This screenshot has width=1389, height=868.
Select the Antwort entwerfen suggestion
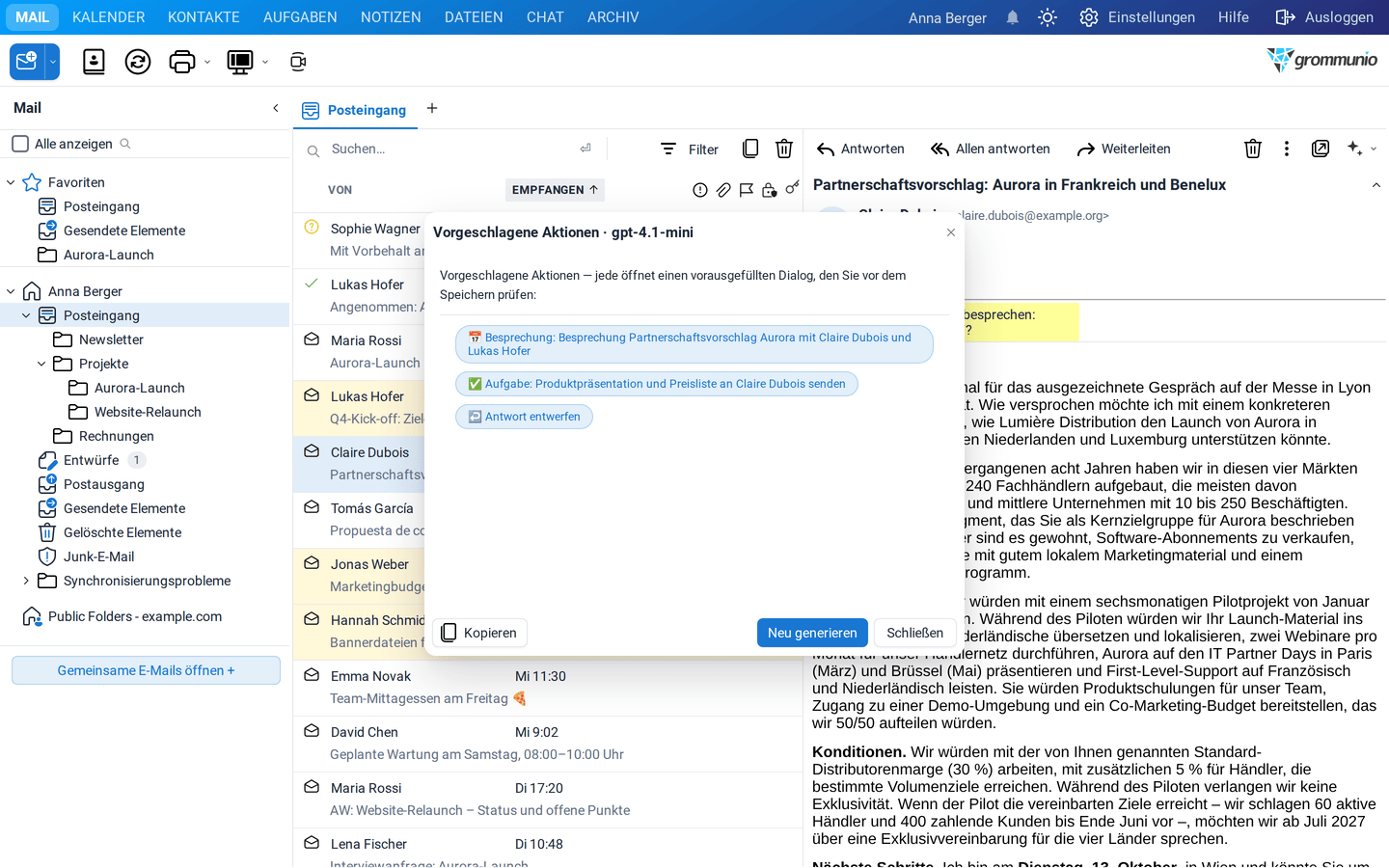[x=524, y=417]
